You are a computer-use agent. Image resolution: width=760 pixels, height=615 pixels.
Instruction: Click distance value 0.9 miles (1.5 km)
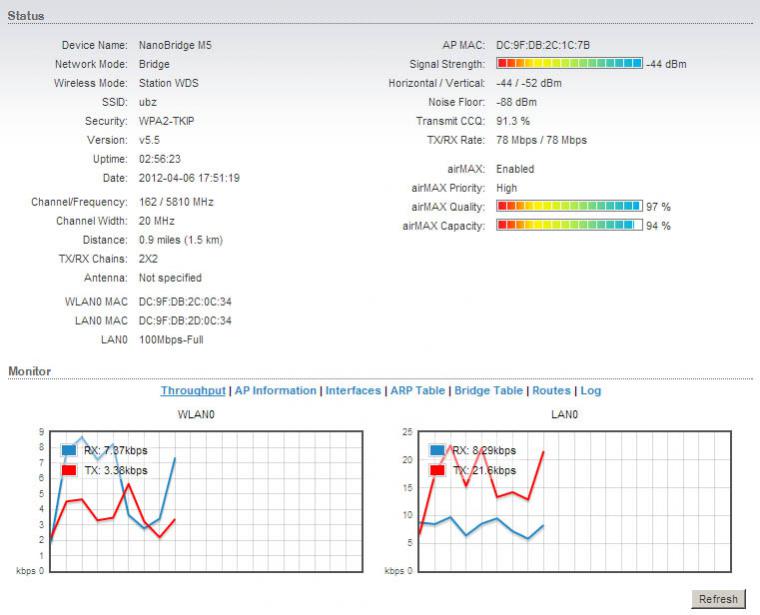181,240
